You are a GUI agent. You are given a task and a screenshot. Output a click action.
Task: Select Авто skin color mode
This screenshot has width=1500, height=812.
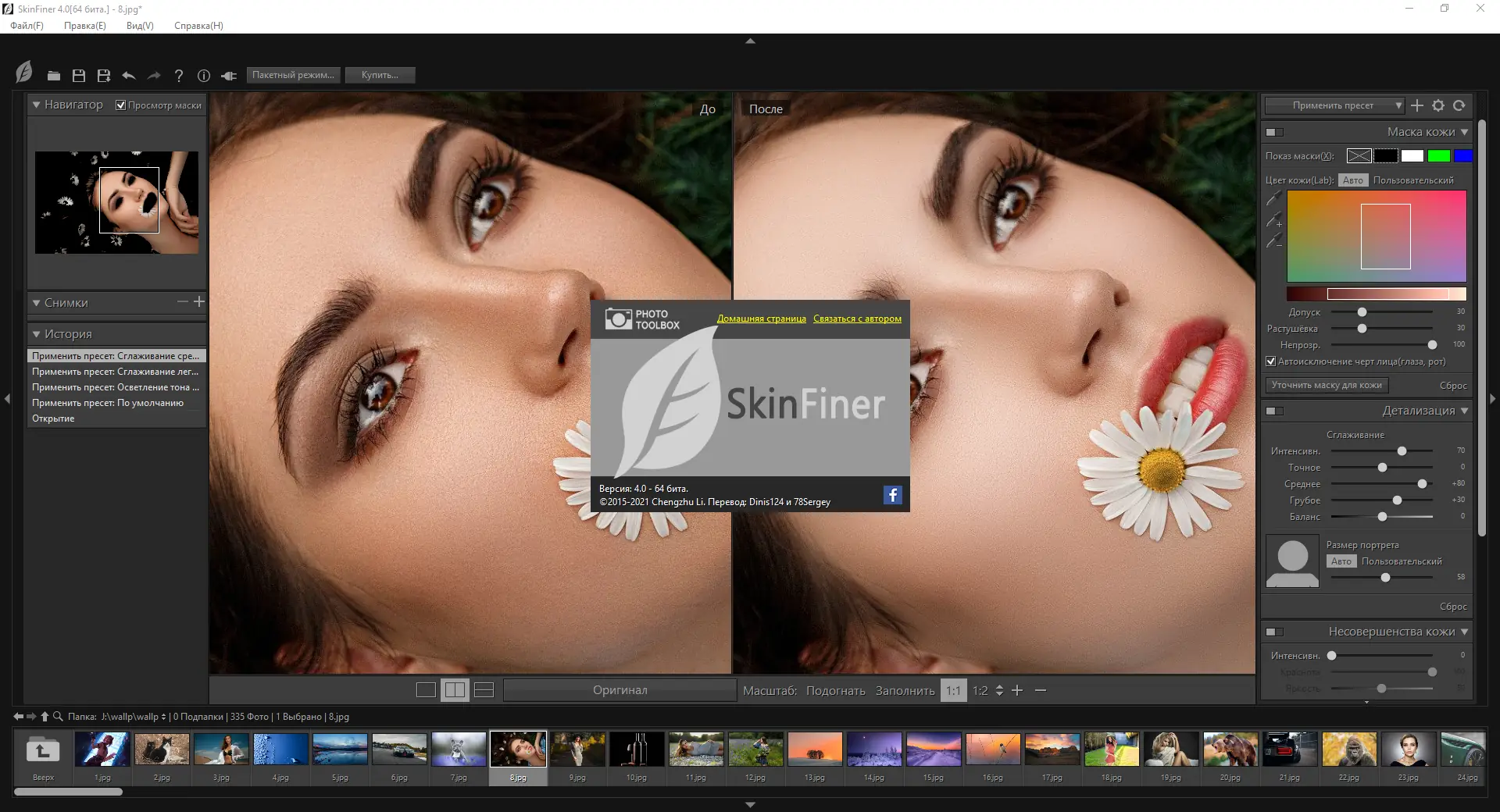1353,180
